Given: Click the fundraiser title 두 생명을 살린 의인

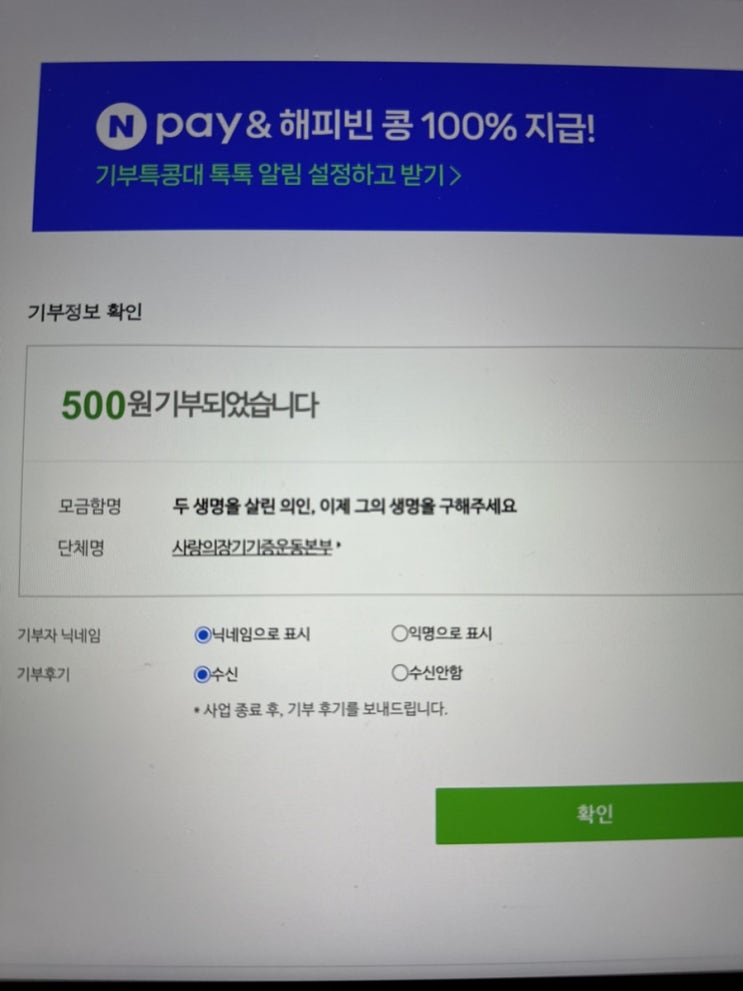Looking at the screenshot, I should point(344,506).
